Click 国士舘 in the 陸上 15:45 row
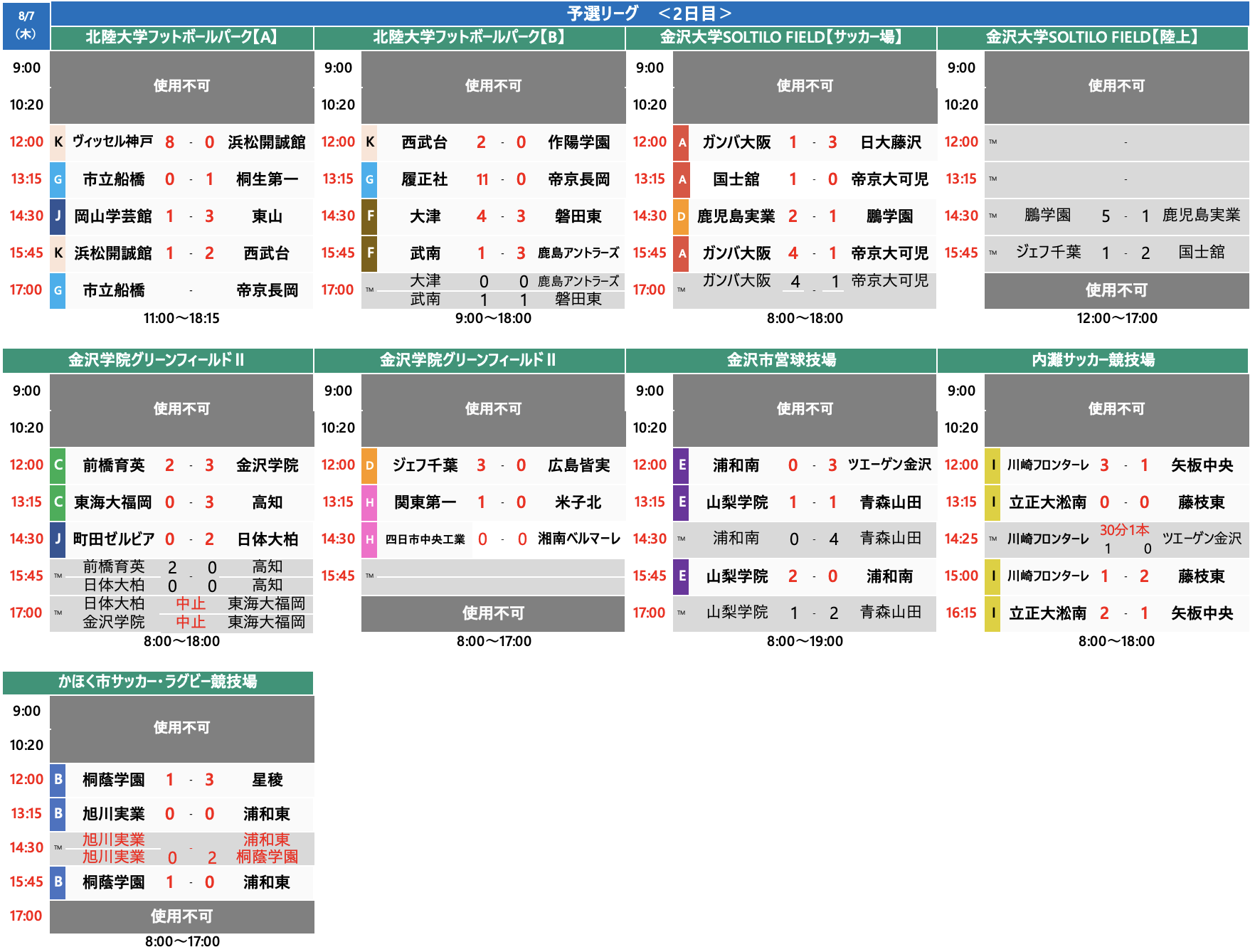1255x952 pixels. (1202, 252)
